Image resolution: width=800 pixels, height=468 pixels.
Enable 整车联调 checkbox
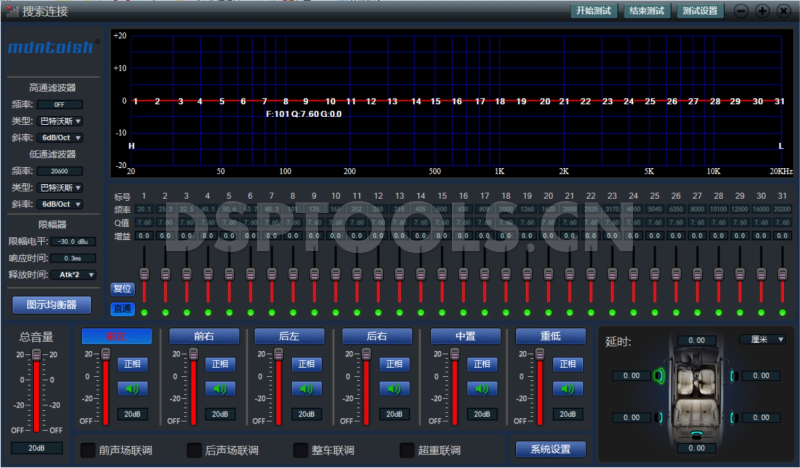tap(301, 450)
